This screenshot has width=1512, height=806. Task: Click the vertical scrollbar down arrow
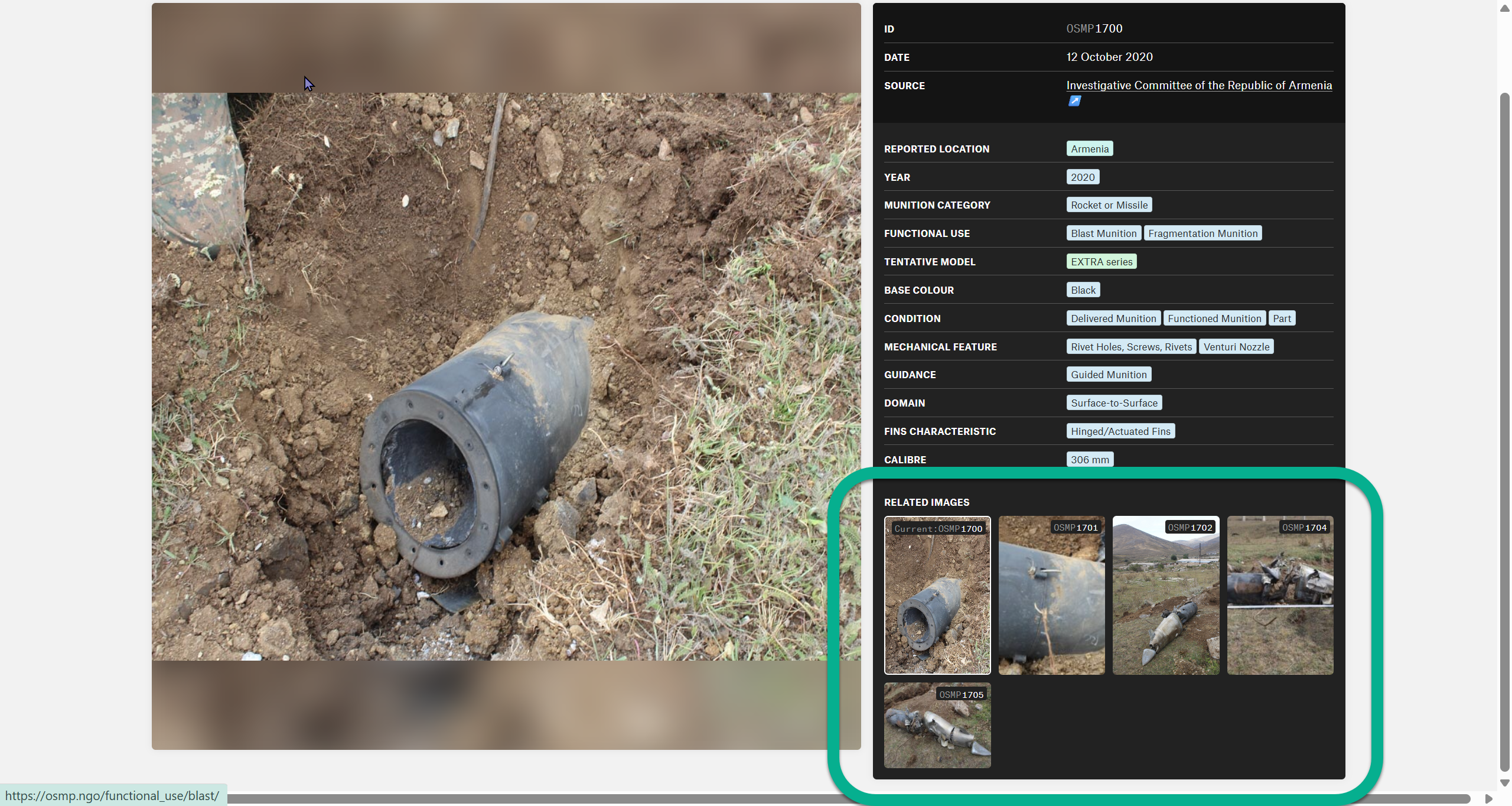click(x=1504, y=783)
